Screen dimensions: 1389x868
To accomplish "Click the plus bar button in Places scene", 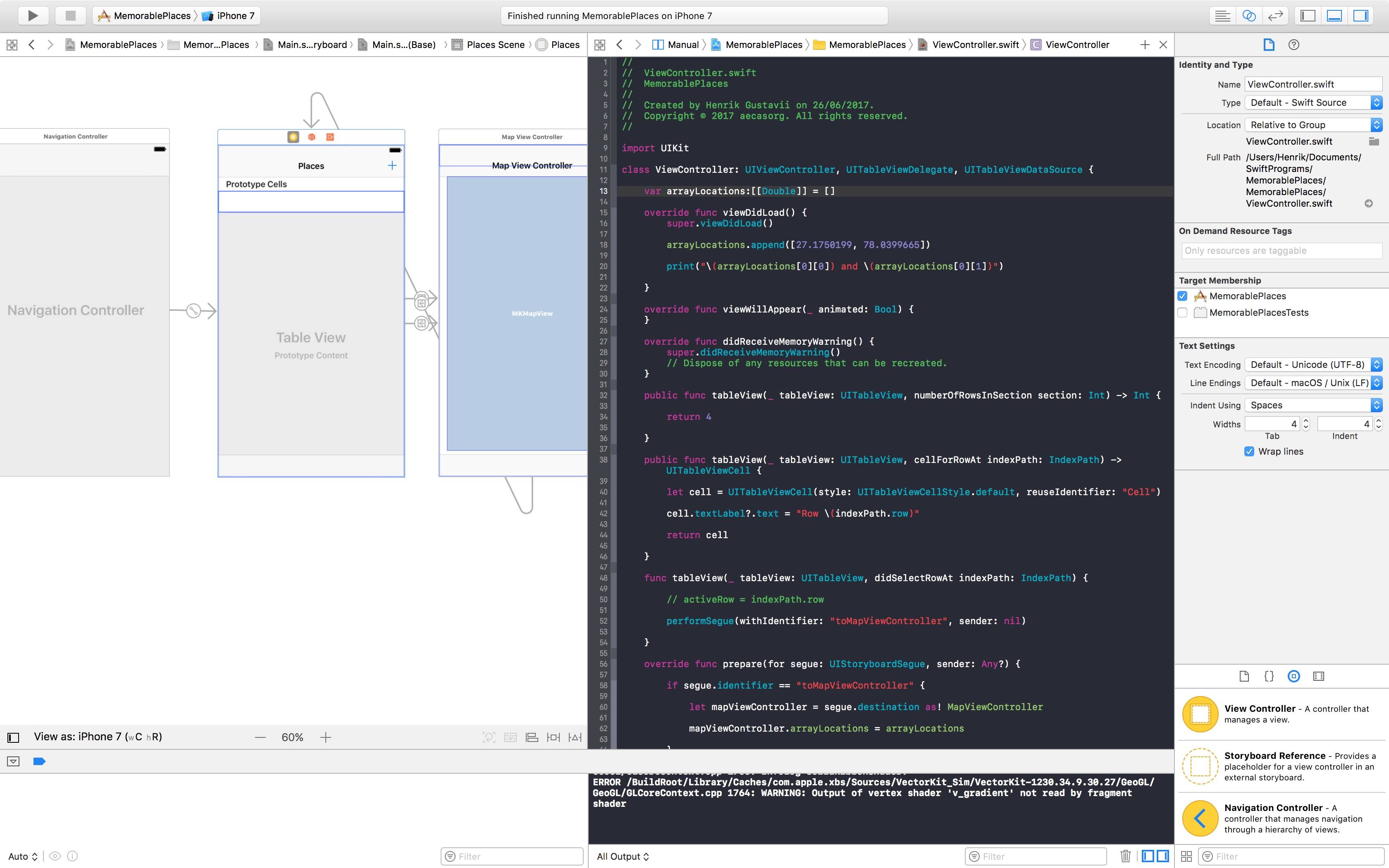I will [392, 165].
